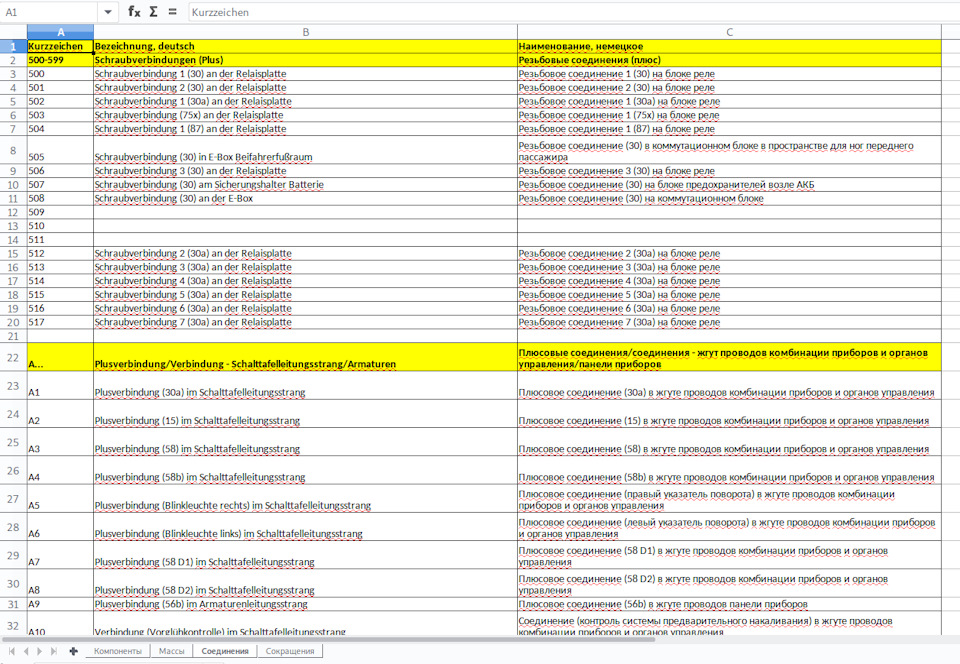960x664 pixels.
Task: Click cell 'Schraubverbindung 7 (30a) an der Relaisplatte'
Action: click(x=305, y=323)
